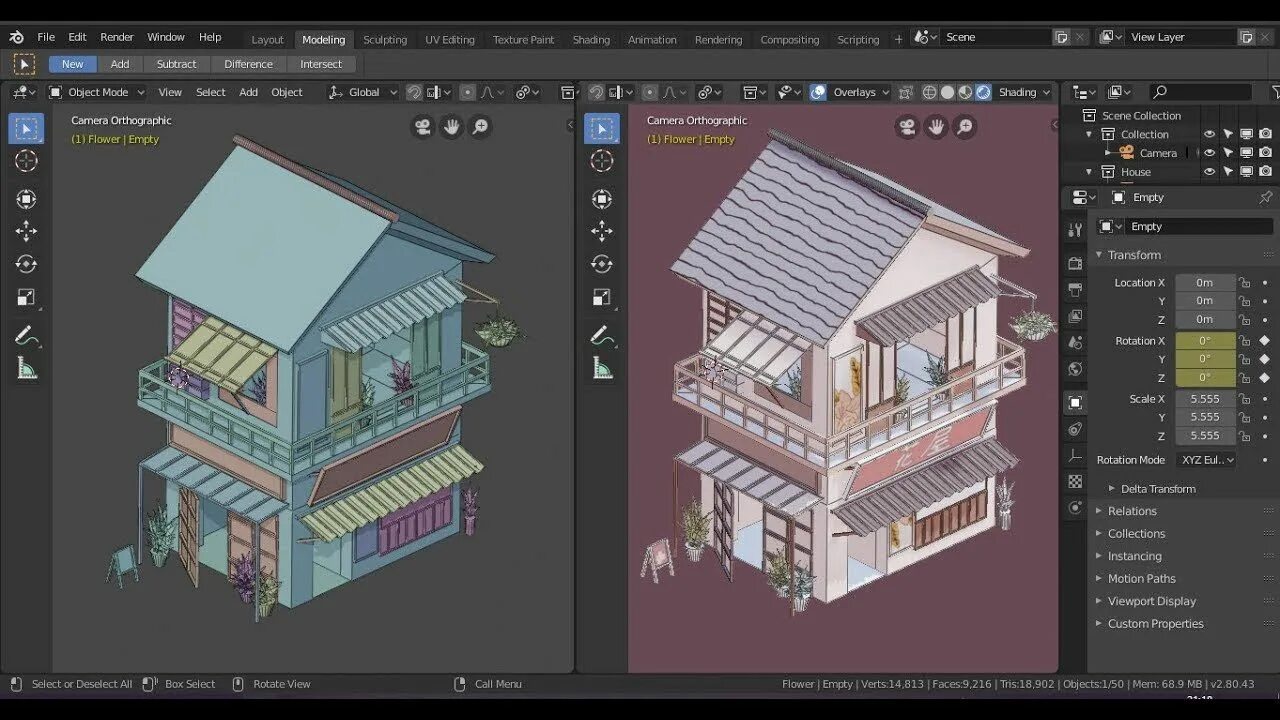Select the Measure tool in right viewport
Screen dimensions: 1280x720
pos(602,369)
